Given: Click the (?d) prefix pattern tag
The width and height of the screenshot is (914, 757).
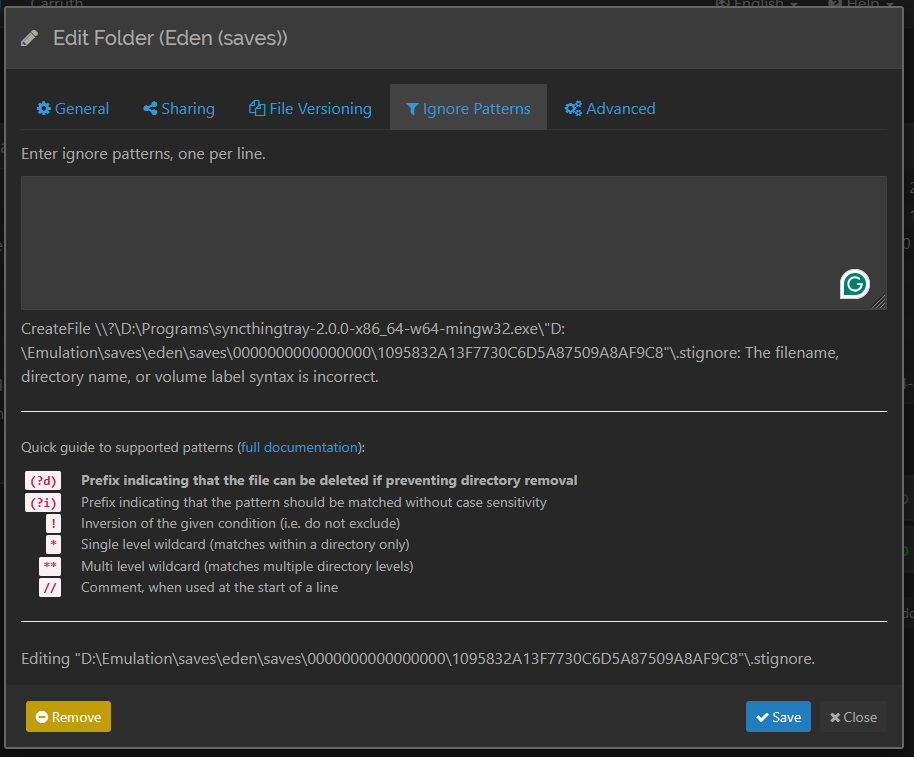Looking at the screenshot, I should point(43,481).
